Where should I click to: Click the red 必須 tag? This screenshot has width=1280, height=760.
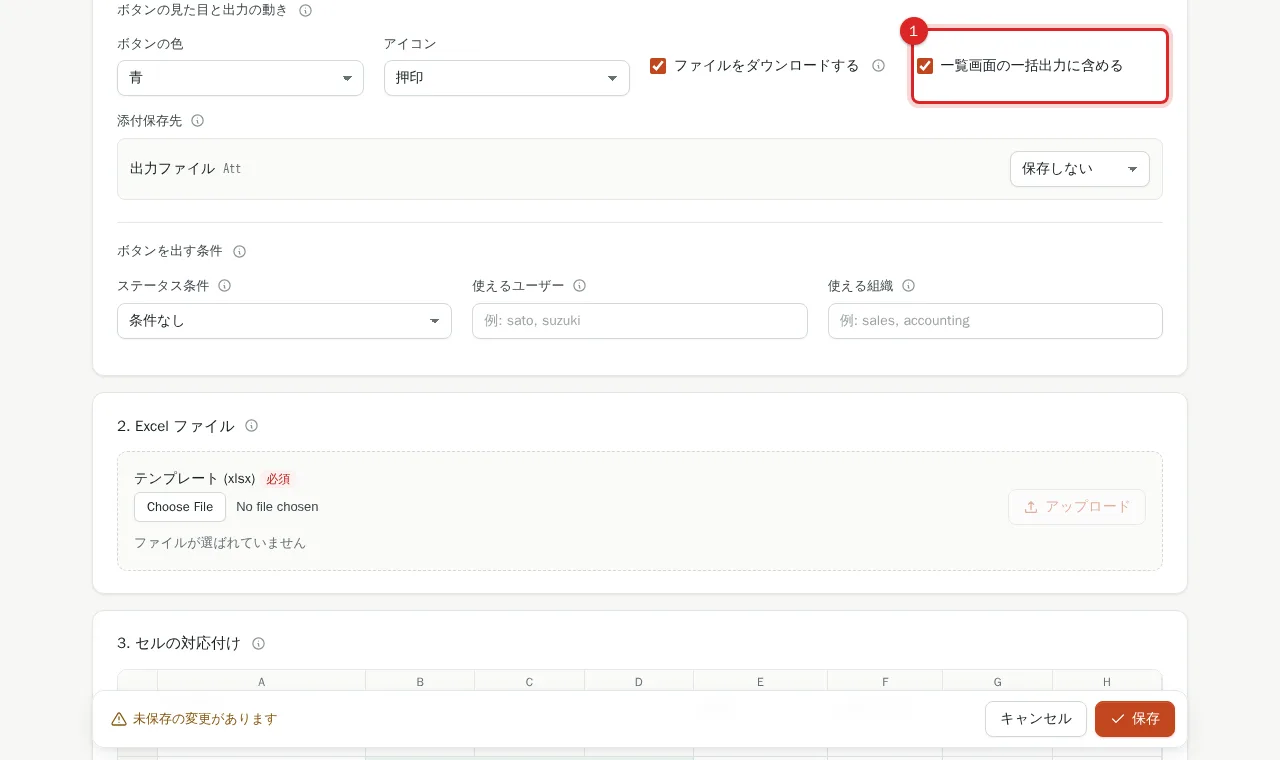(x=278, y=479)
